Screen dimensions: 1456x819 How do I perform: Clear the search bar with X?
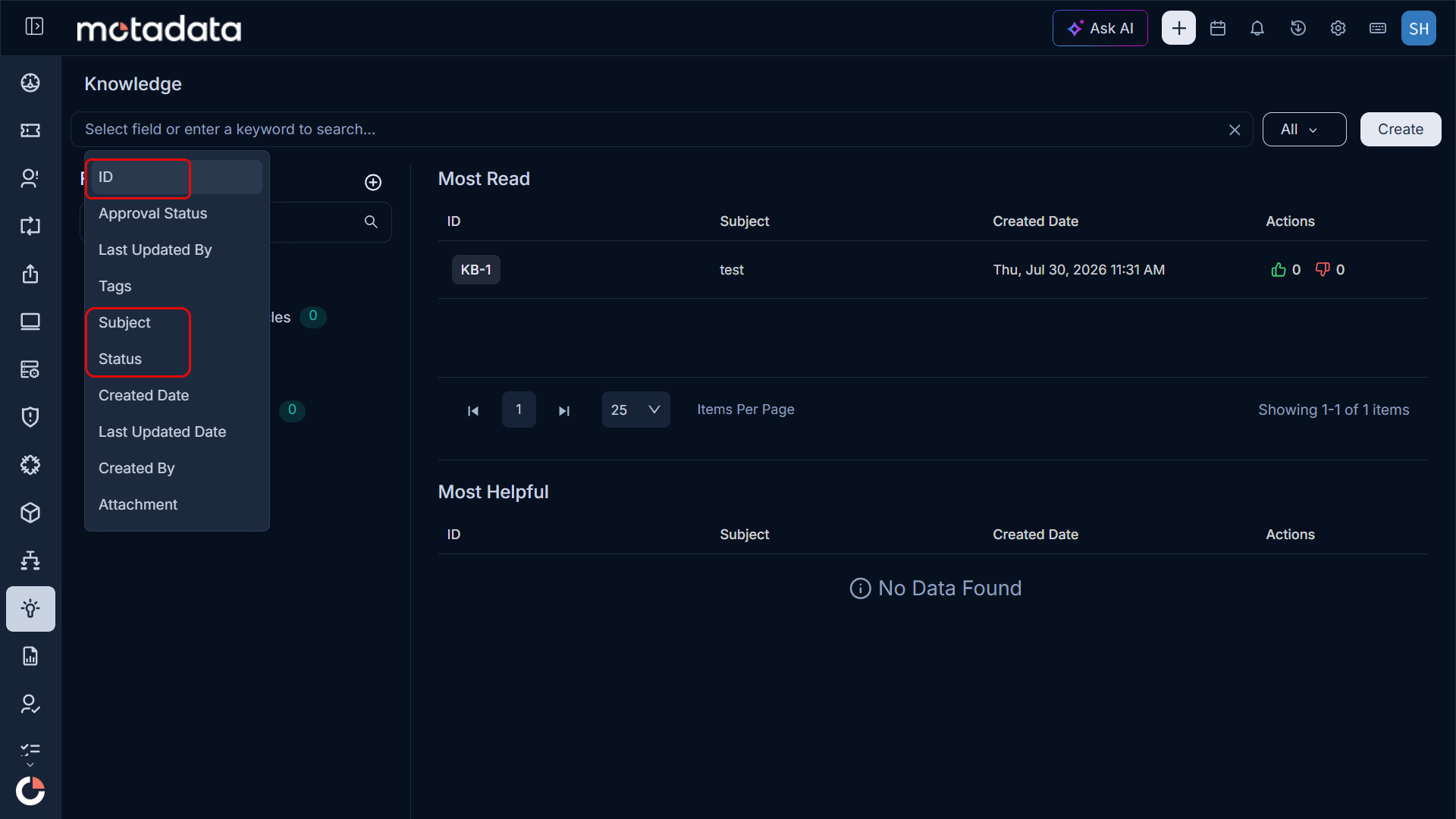coord(1235,130)
